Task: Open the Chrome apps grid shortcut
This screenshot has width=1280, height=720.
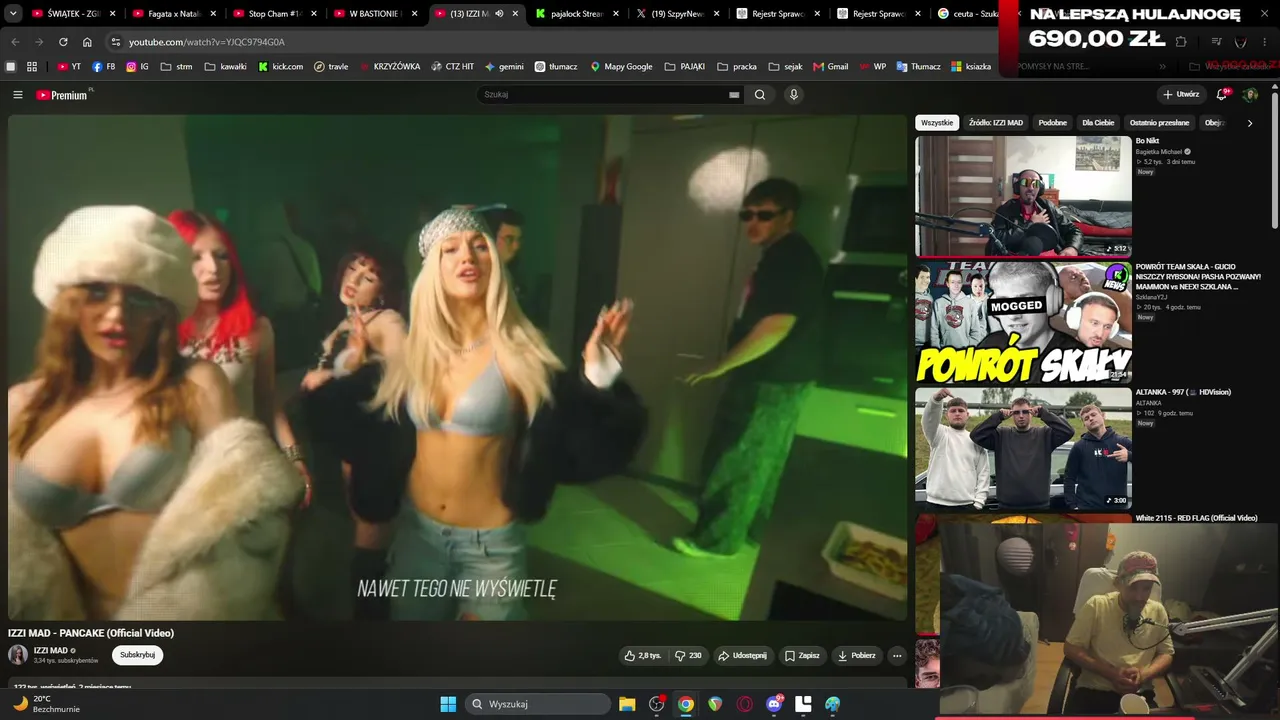Action: (x=32, y=67)
